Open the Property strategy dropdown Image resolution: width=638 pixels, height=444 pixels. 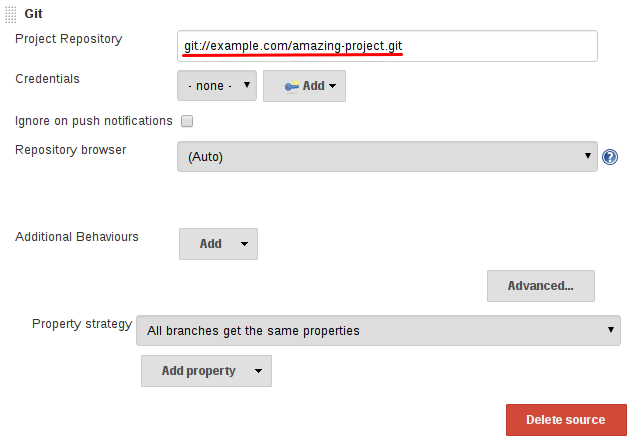(x=377, y=330)
